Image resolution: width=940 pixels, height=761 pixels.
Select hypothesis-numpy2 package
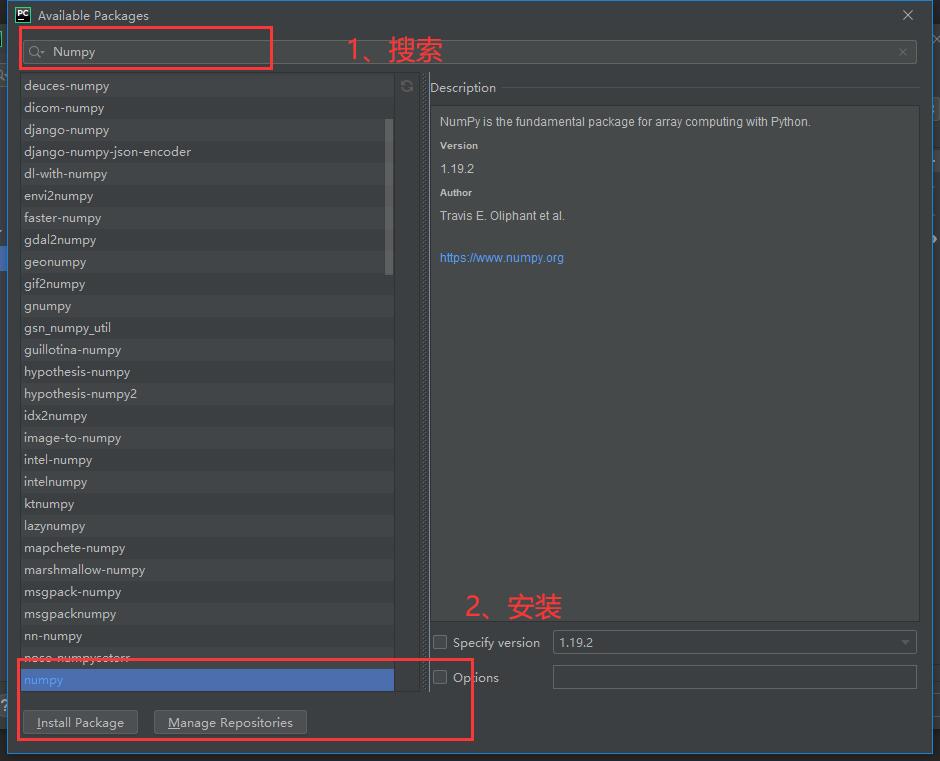click(207, 394)
